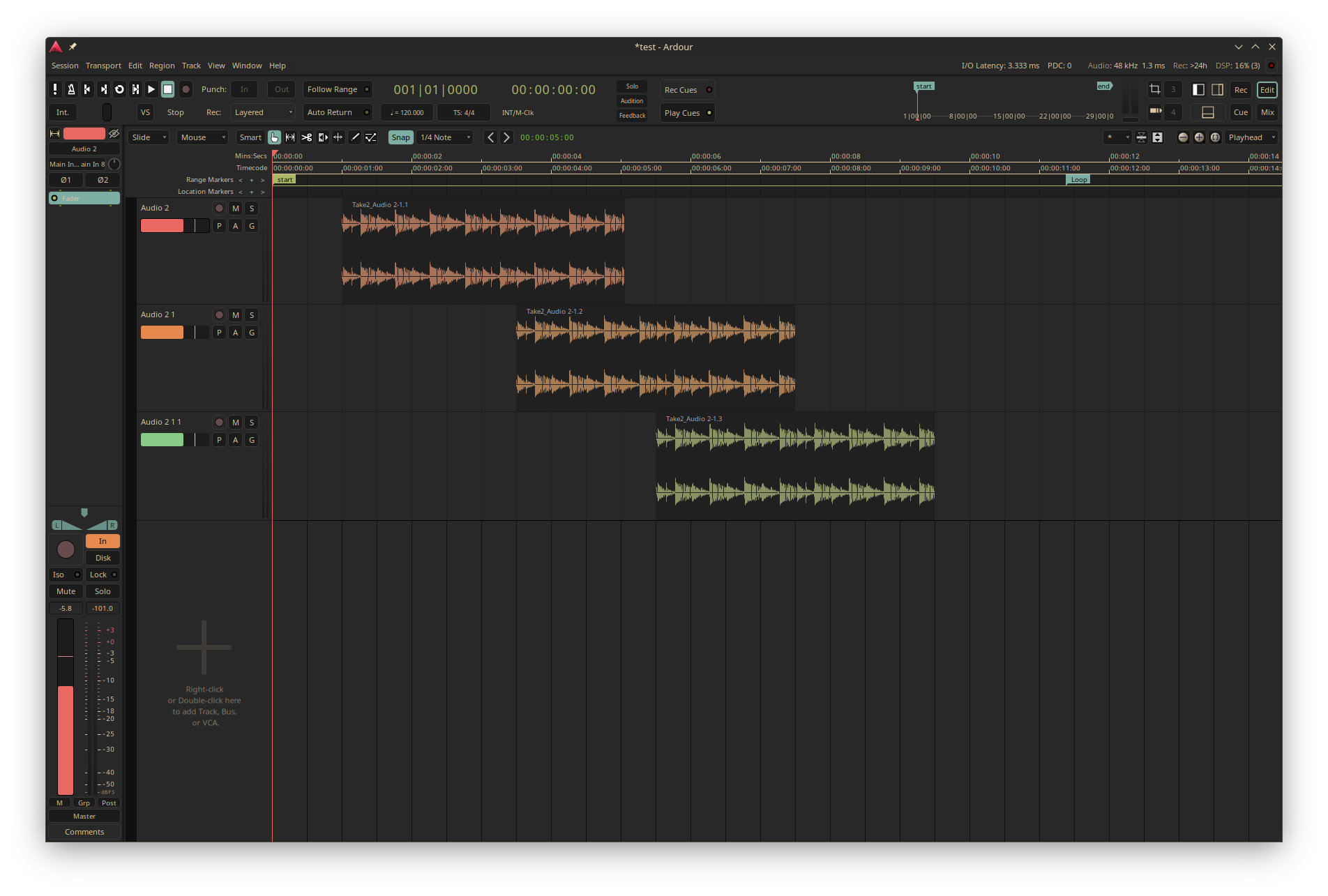Image resolution: width=1328 pixels, height=896 pixels.
Task: Mute the Audio 2 1 track
Action: (x=236, y=315)
